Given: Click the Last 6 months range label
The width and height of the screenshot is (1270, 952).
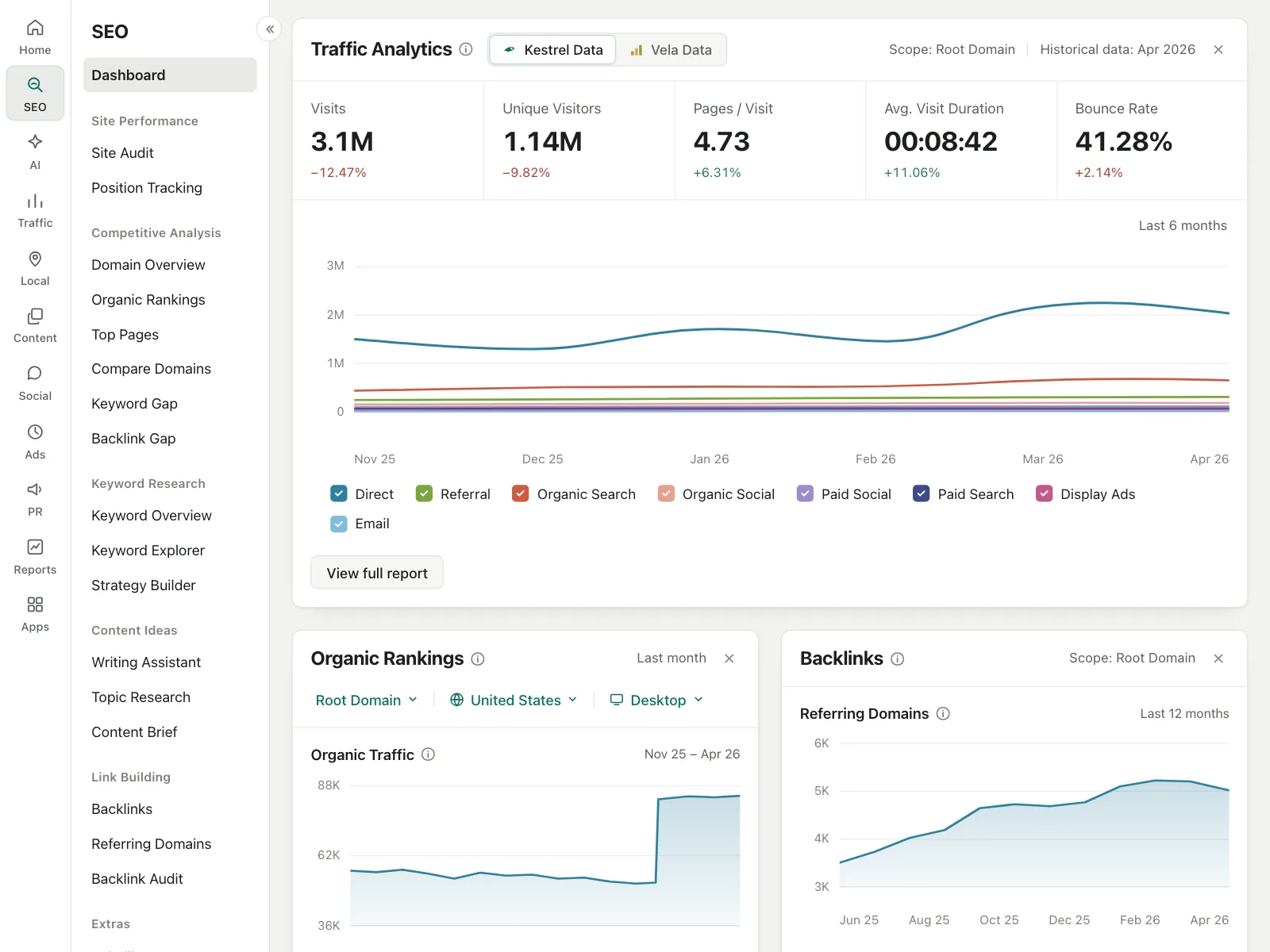Looking at the screenshot, I should (1183, 225).
